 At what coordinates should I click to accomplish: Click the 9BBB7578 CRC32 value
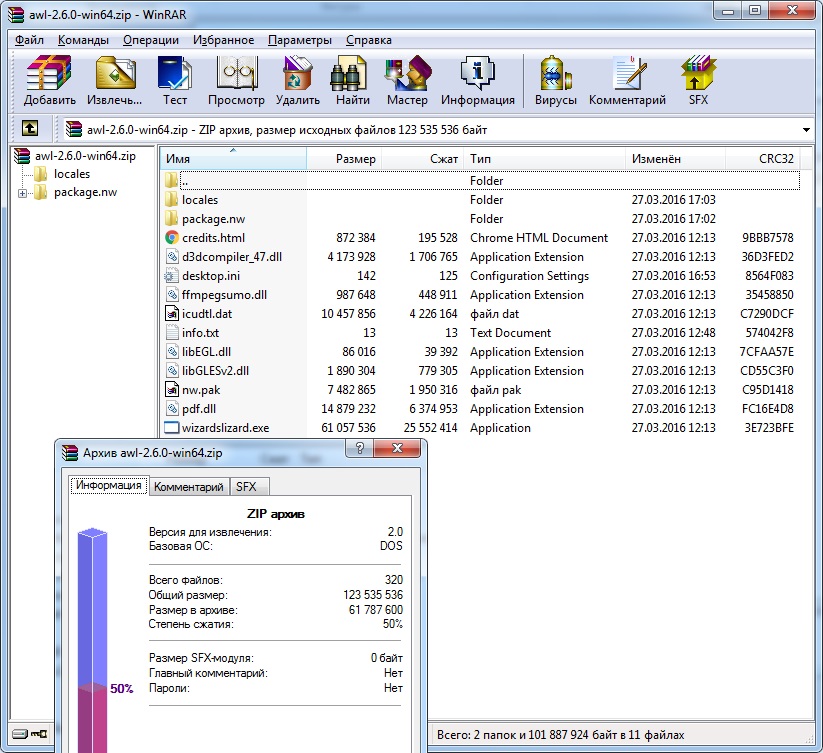pyautogui.click(x=767, y=238)
